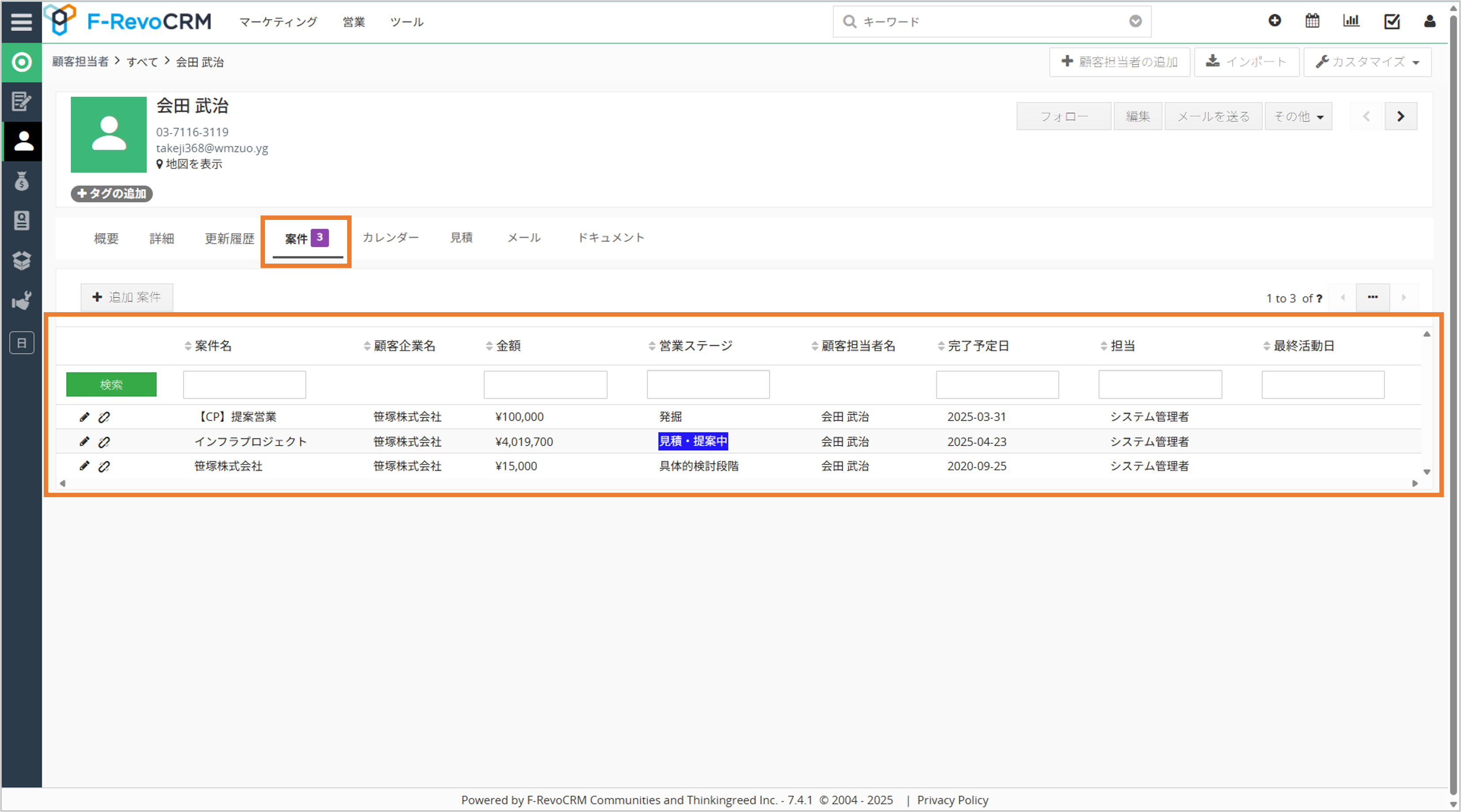Viewport: 1461px width, 812px height.
Task: Open the products boxes sidebar icon
Action: (22, 260)
